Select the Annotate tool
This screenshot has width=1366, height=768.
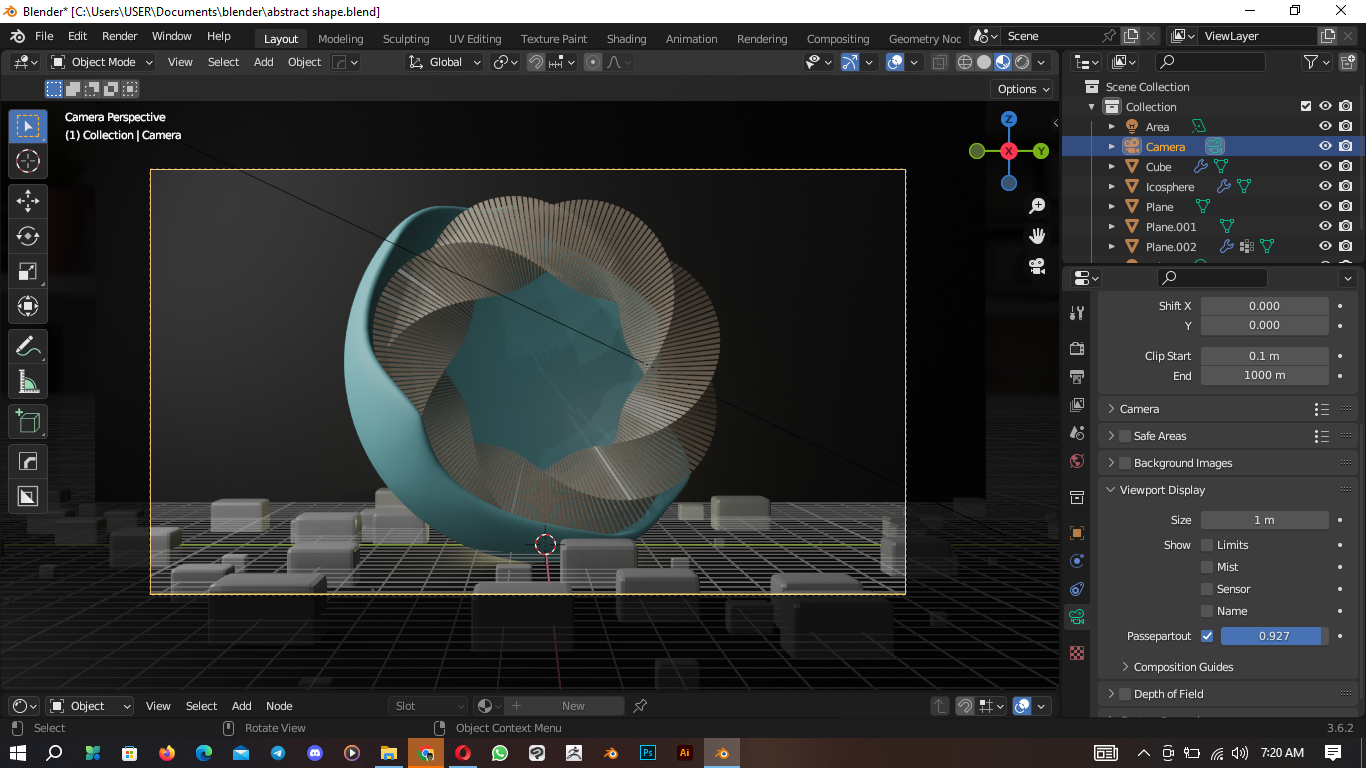[x=28, y=347]
